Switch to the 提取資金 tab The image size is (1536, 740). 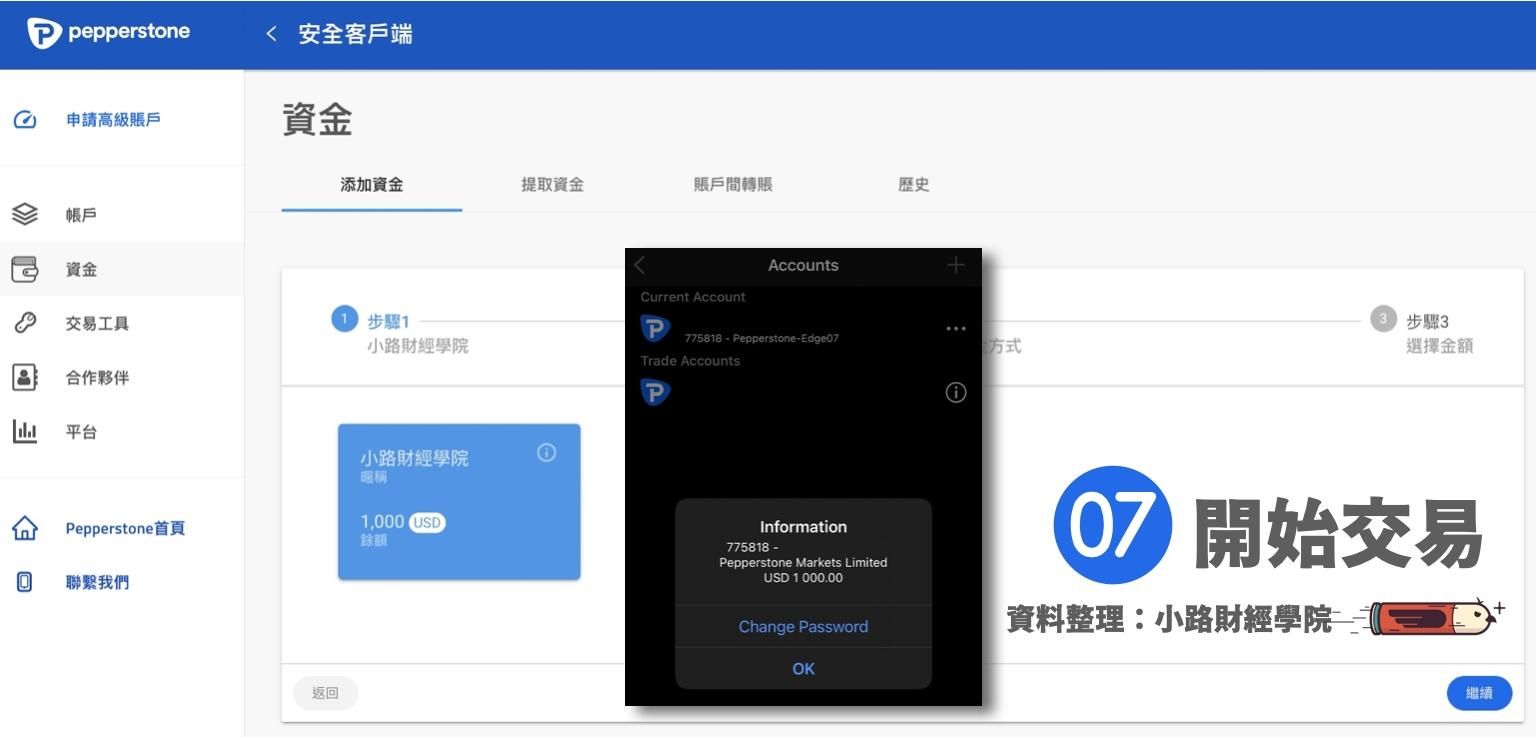[553, 184]
